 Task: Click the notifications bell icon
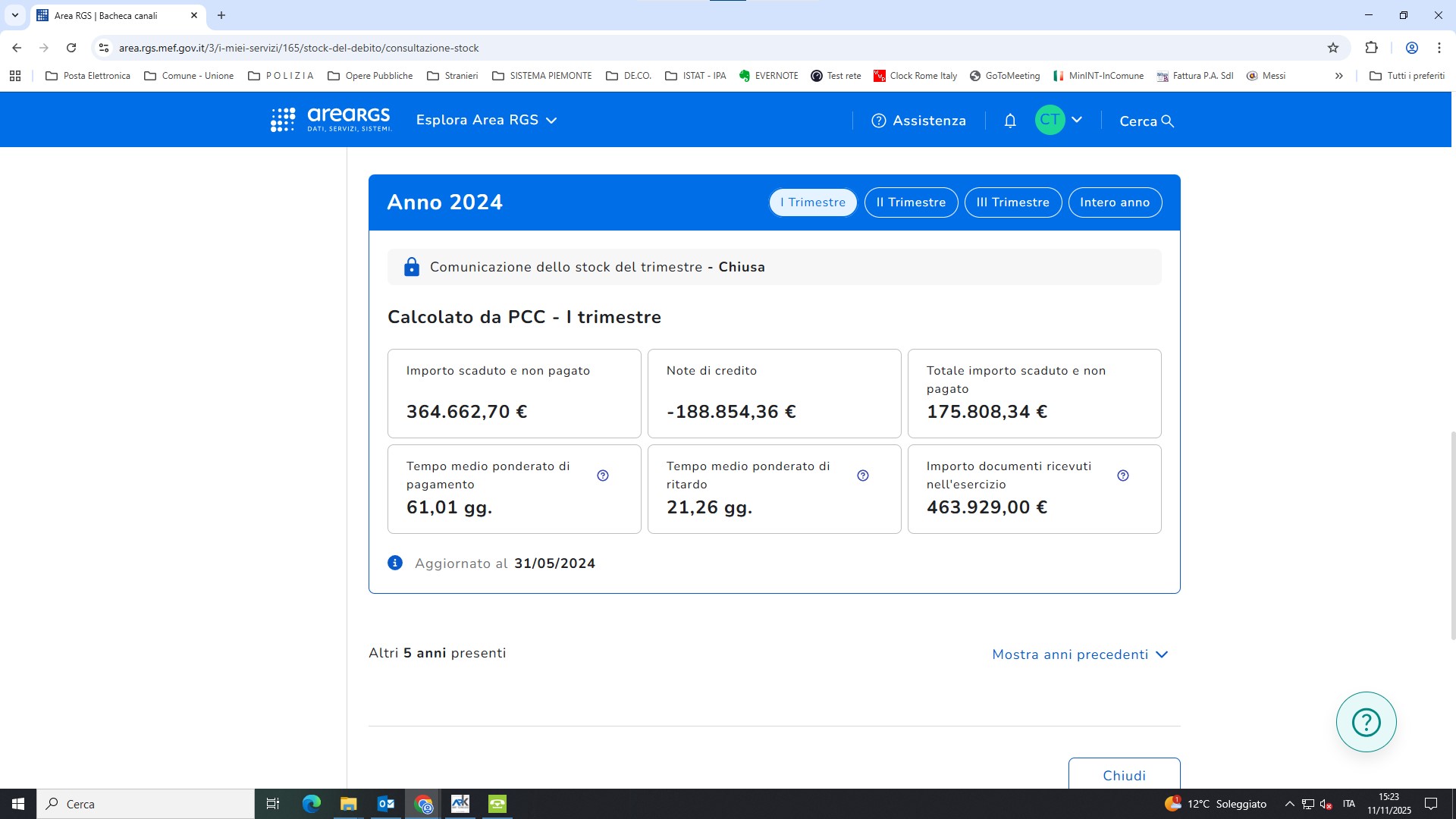(1010, 121)
